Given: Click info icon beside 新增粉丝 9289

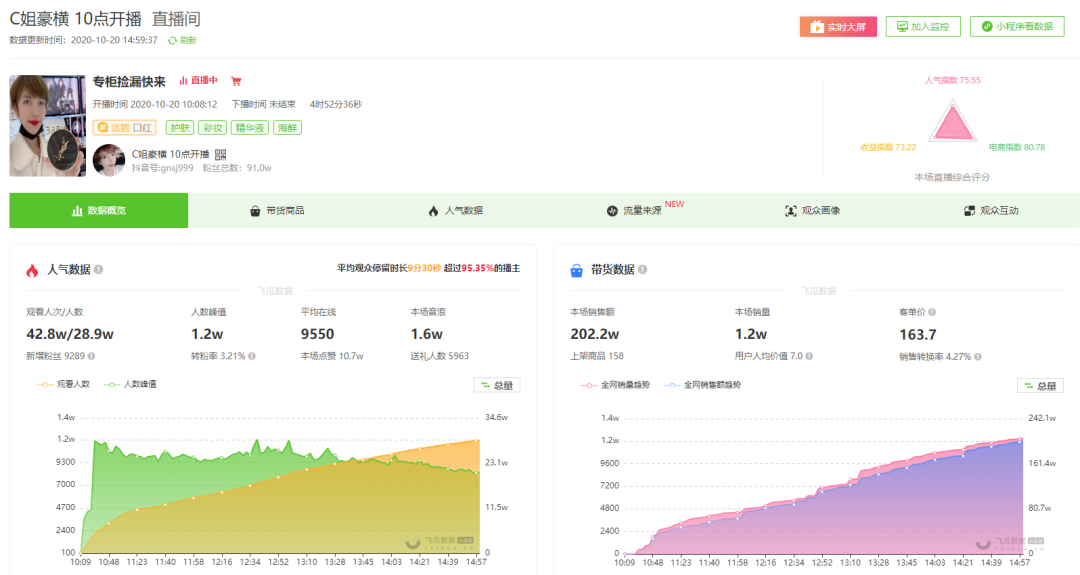Looking at the screenshot, I should [92, 356].
